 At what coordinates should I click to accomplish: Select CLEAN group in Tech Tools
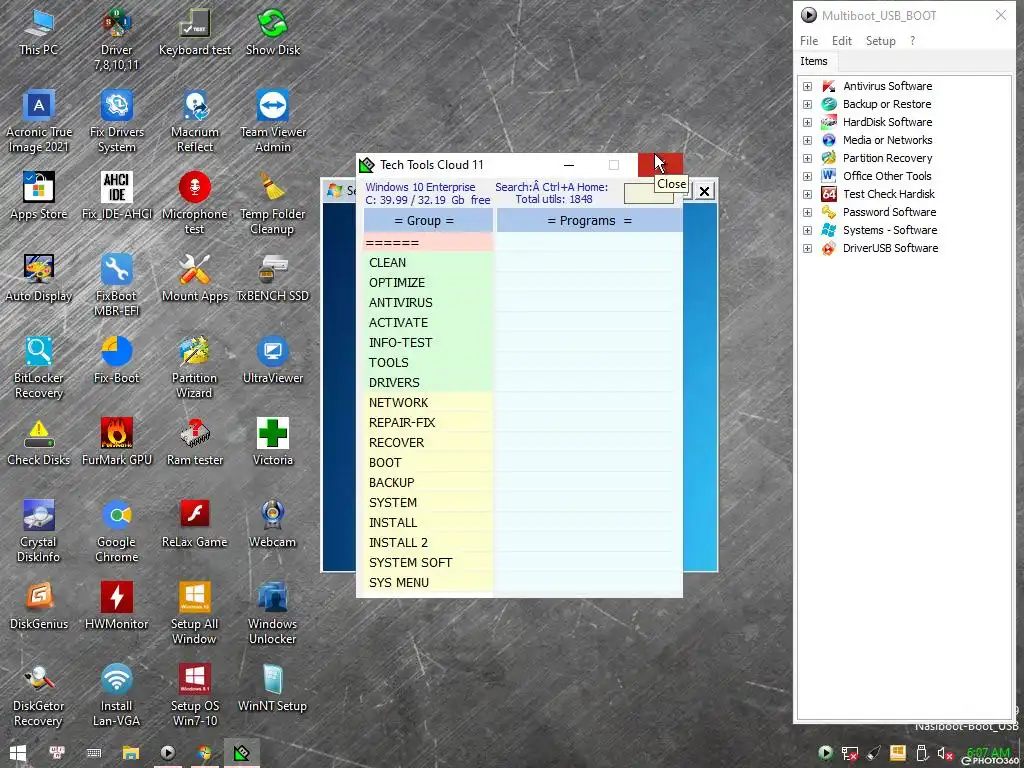428,263
